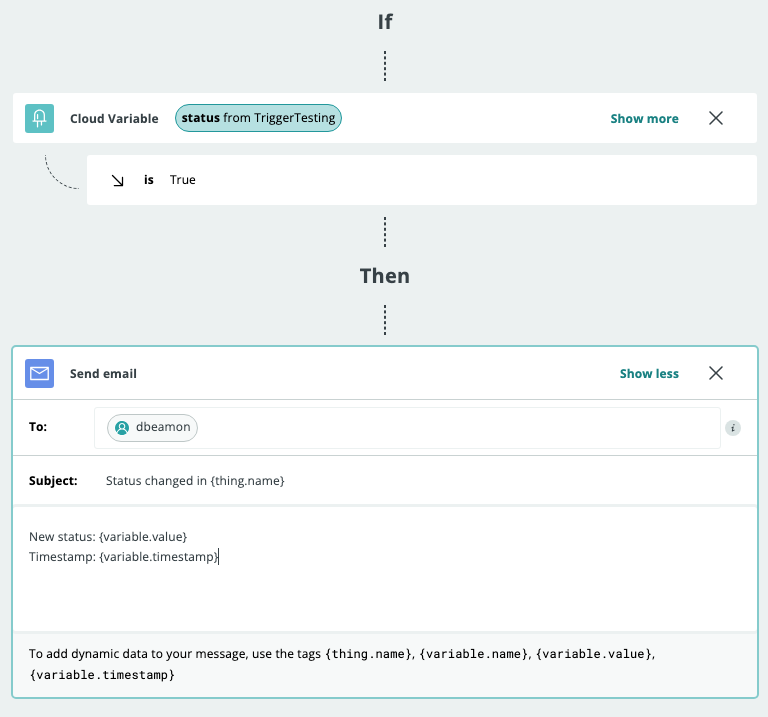The width and height of the screenshot is (768, 717).
Task: Collapse Send email with Show less
Action: tap(649, 374)
